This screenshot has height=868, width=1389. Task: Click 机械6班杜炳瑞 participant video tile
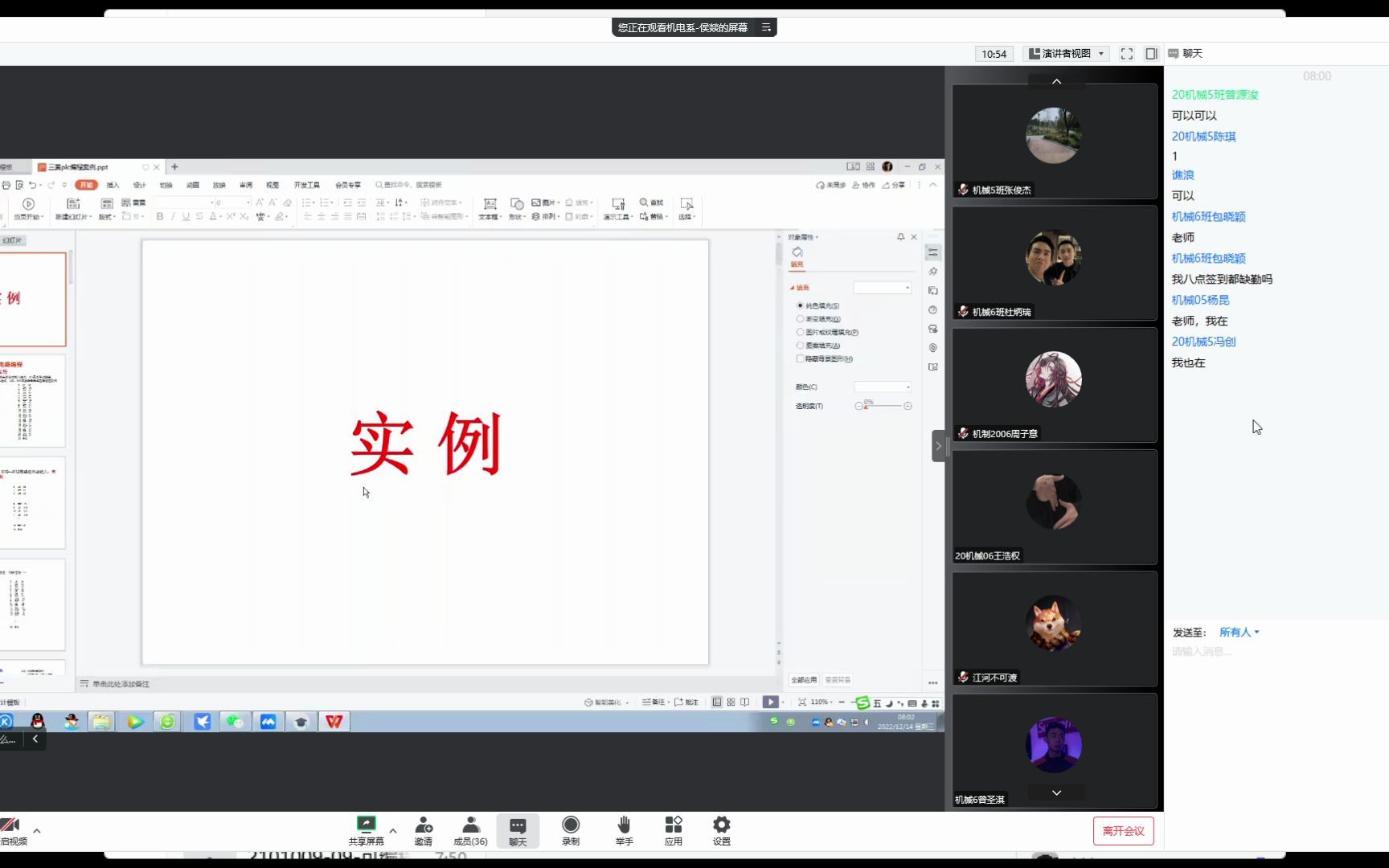1055,263
